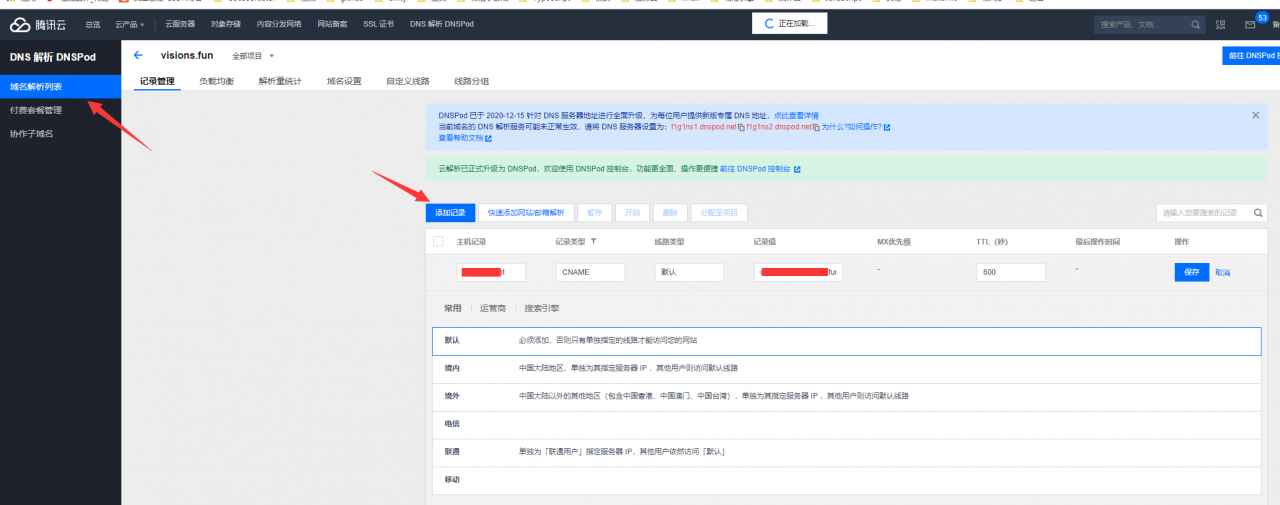Choose the 电信 line option row
1280x505 pixels.
[x=846, y=424]
